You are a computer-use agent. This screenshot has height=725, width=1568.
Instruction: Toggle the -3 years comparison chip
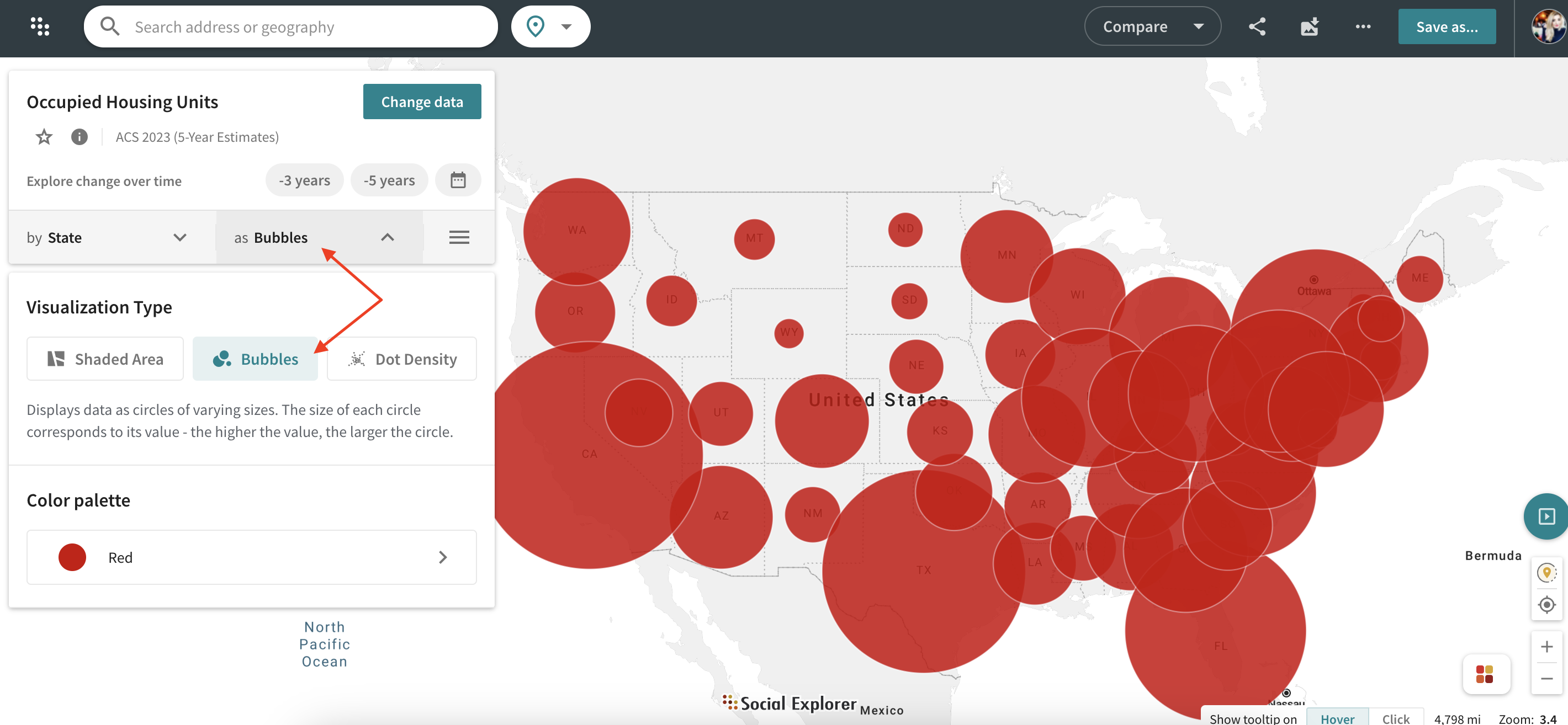(304, 180)
